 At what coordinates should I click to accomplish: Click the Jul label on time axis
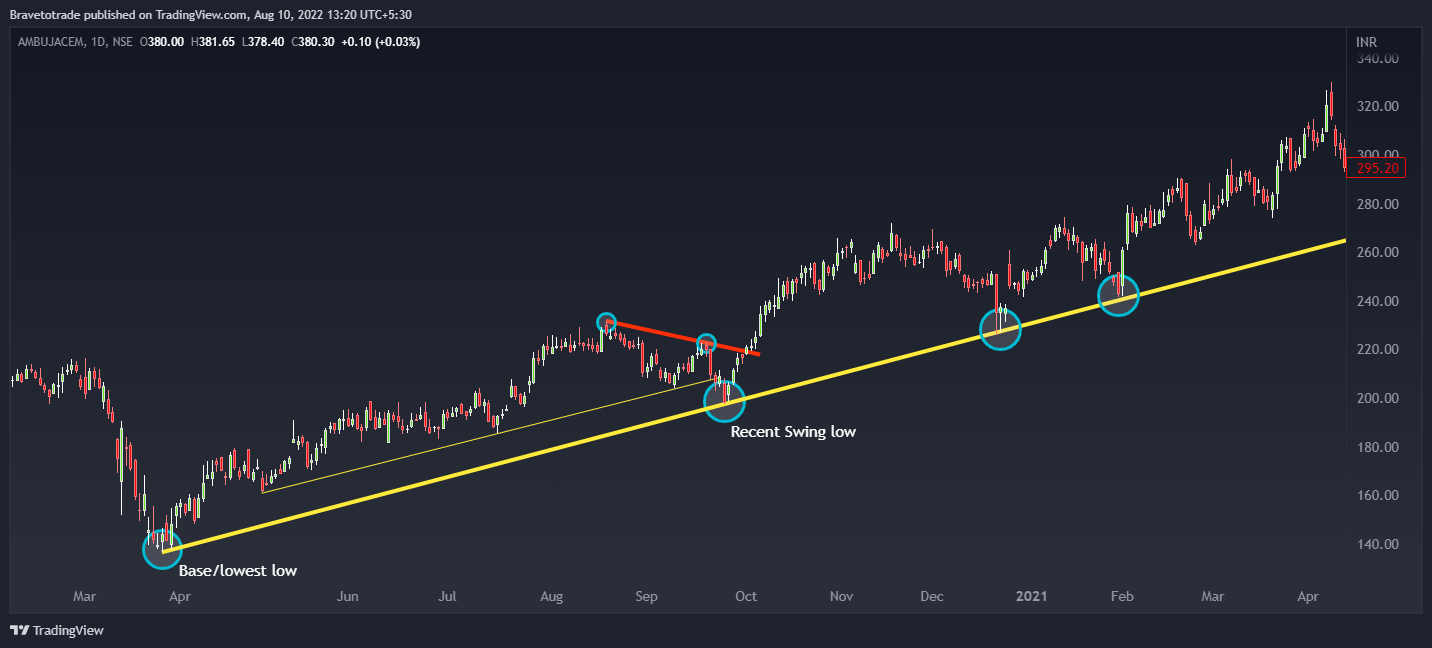pos(448,597)
